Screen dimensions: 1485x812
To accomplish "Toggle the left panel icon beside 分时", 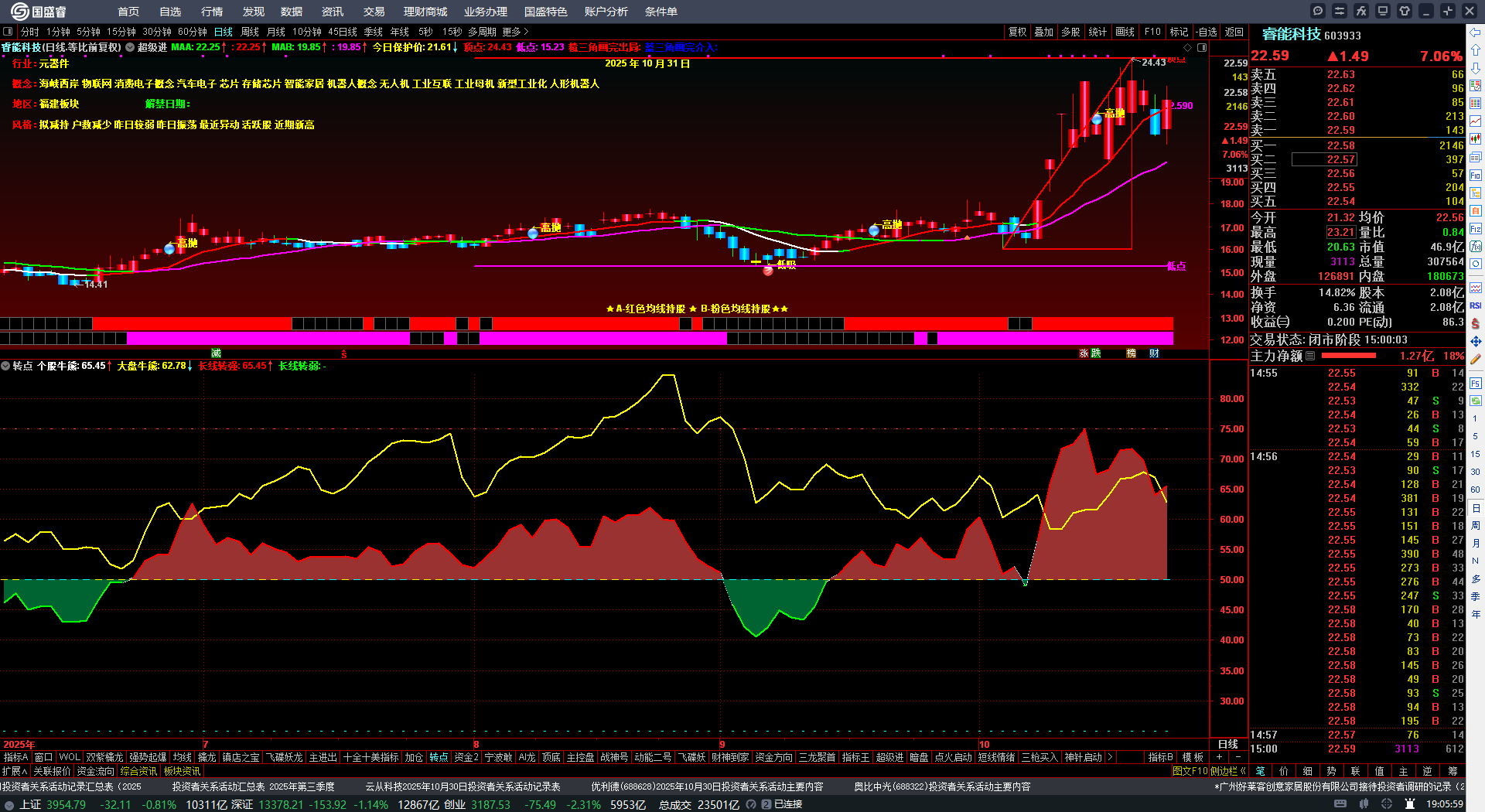I will tap(8, 32).
